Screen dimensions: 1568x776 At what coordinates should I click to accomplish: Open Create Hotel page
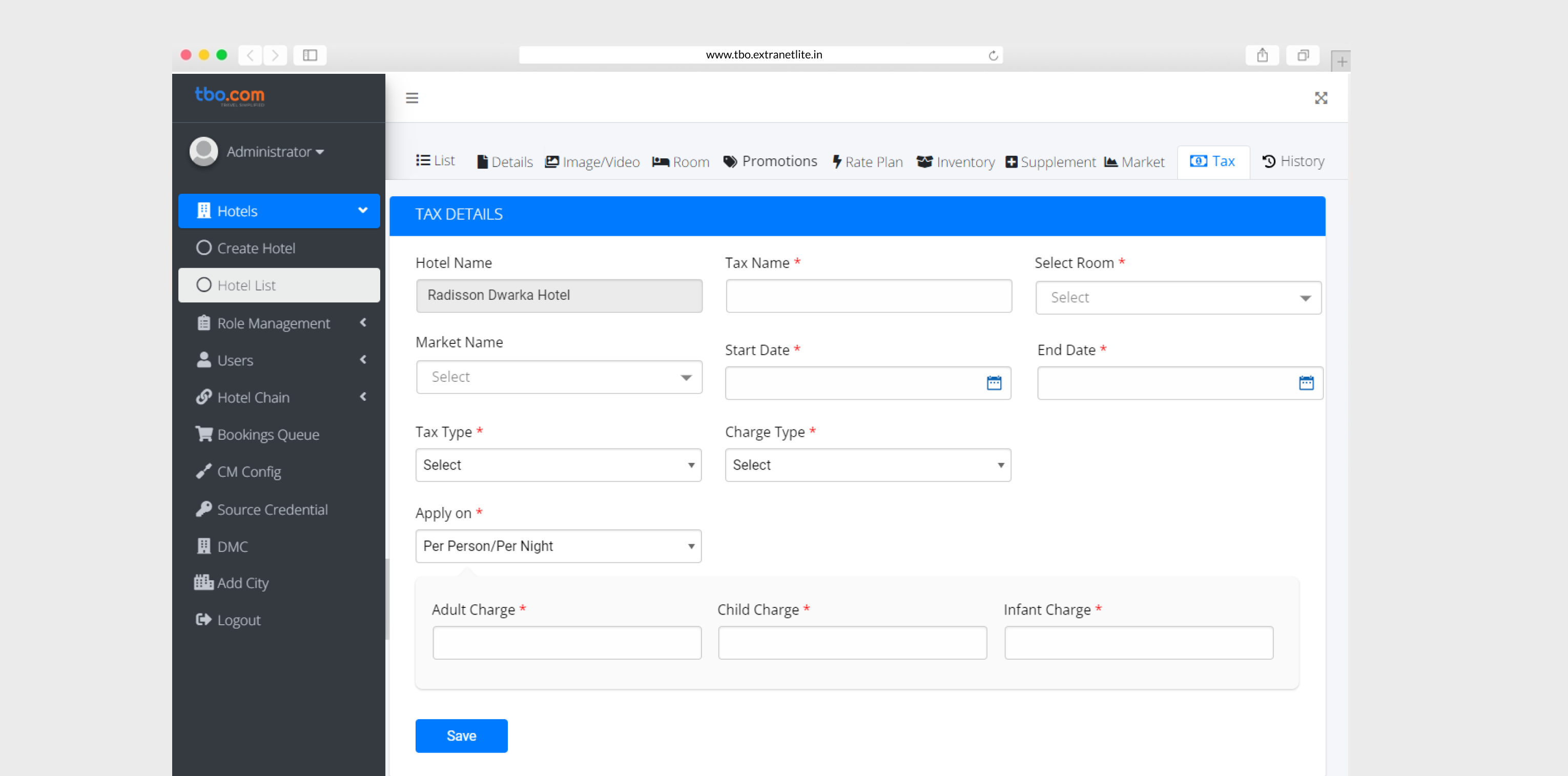[279, 248]
